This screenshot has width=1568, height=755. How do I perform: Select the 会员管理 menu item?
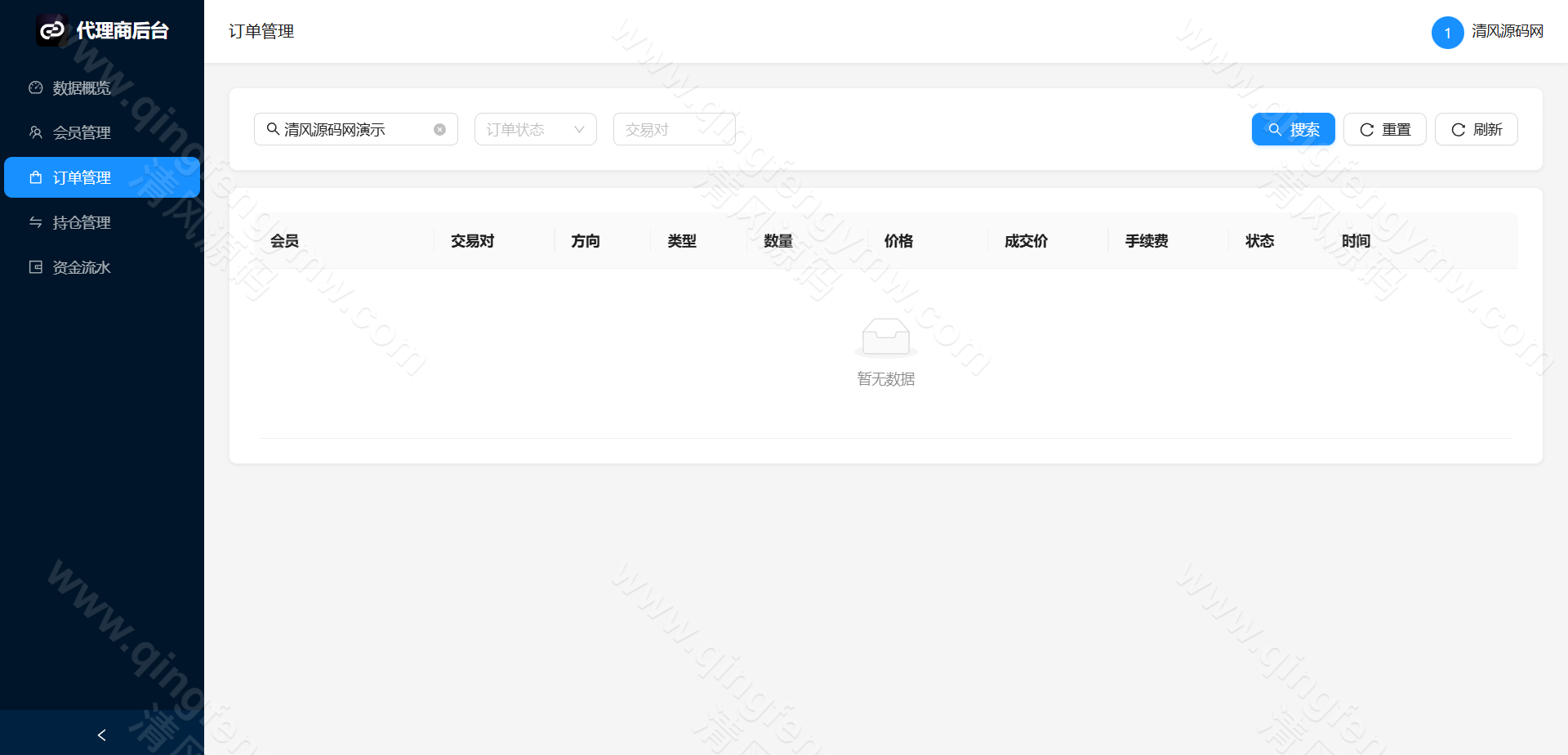82,132
